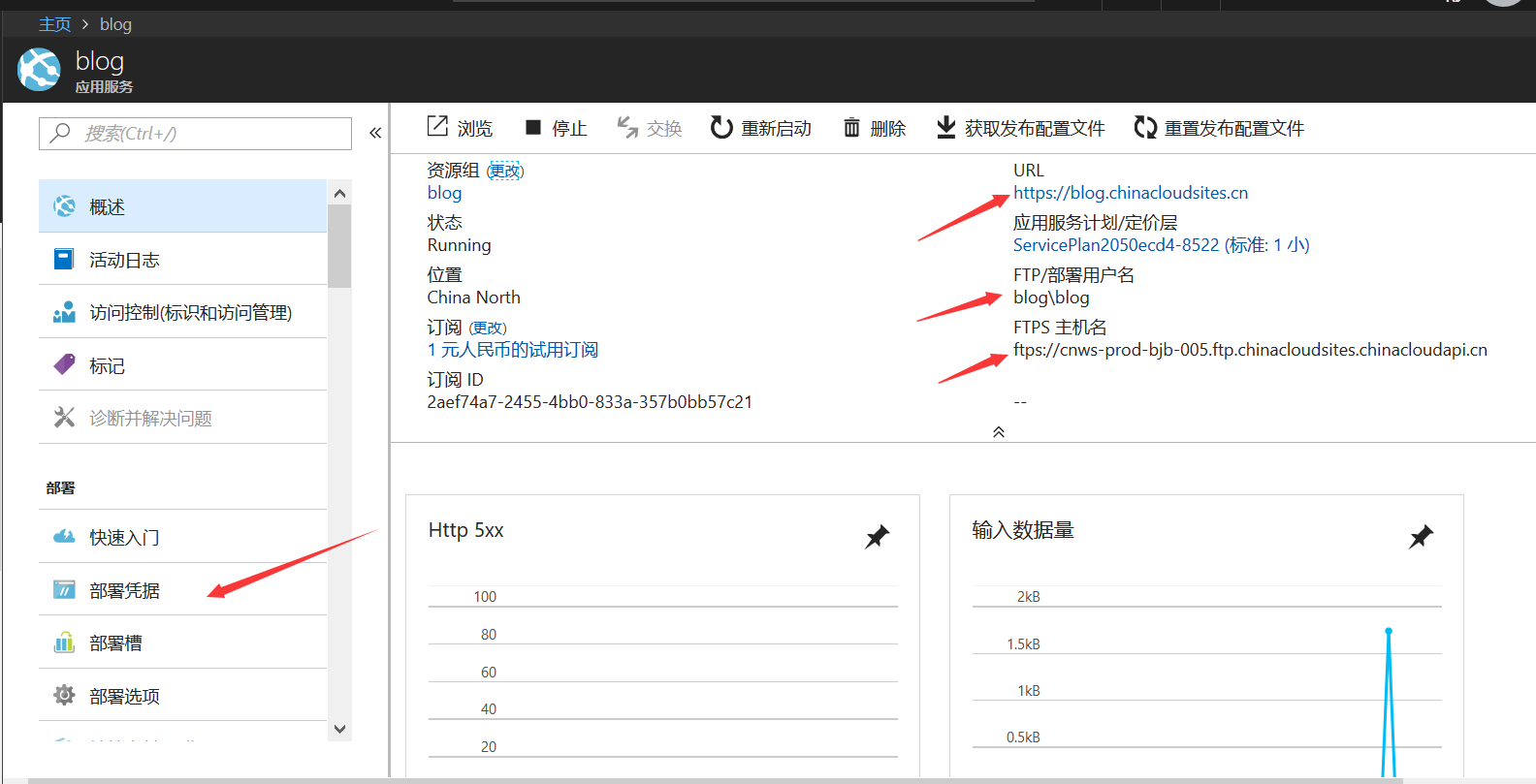Click blog breadcrumb item
The width and height of the screenshot is (1536, 784).
click(115, 24)
